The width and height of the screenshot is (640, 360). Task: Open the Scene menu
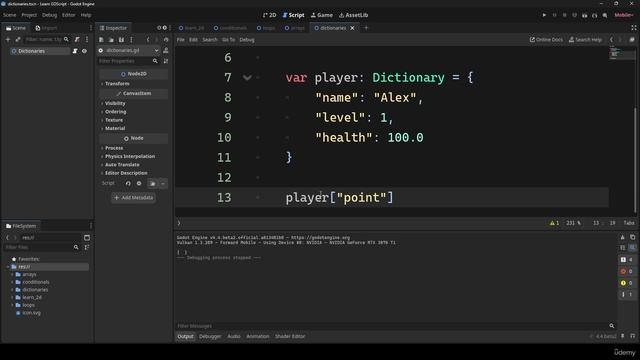9,15
